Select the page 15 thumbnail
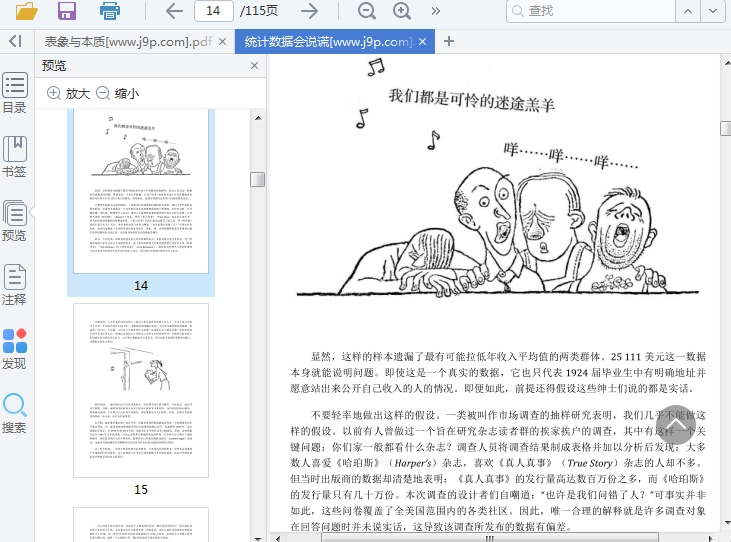Screen dimensions: 731x542 click(141, 390)
